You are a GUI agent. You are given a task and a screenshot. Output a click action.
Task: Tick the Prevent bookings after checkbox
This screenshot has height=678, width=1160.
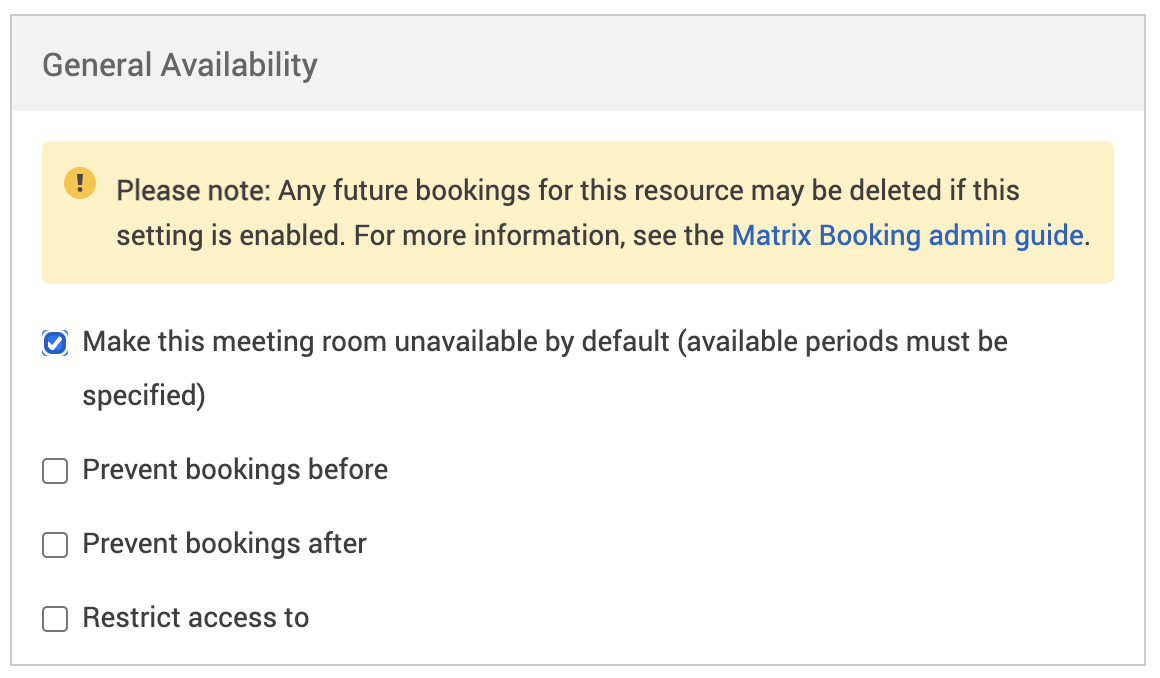pos(55,545)
